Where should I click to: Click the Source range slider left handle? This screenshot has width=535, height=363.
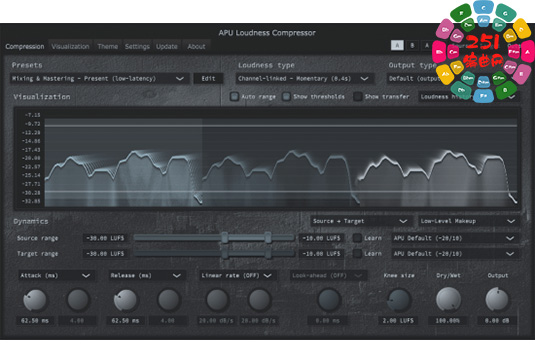[x=225, y=237]
